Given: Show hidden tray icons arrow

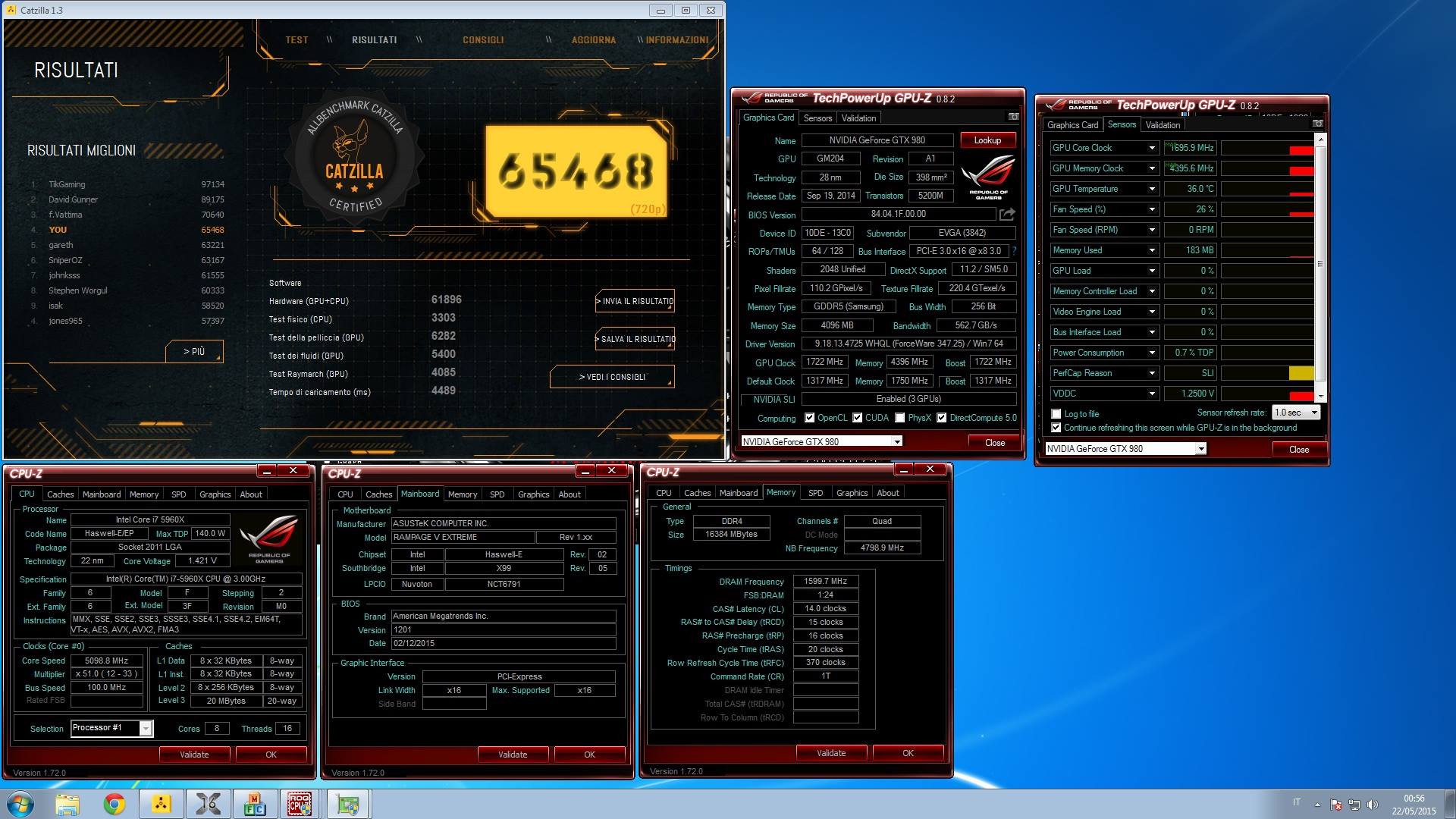Looking at the screenshot, I should [1317, 805].
